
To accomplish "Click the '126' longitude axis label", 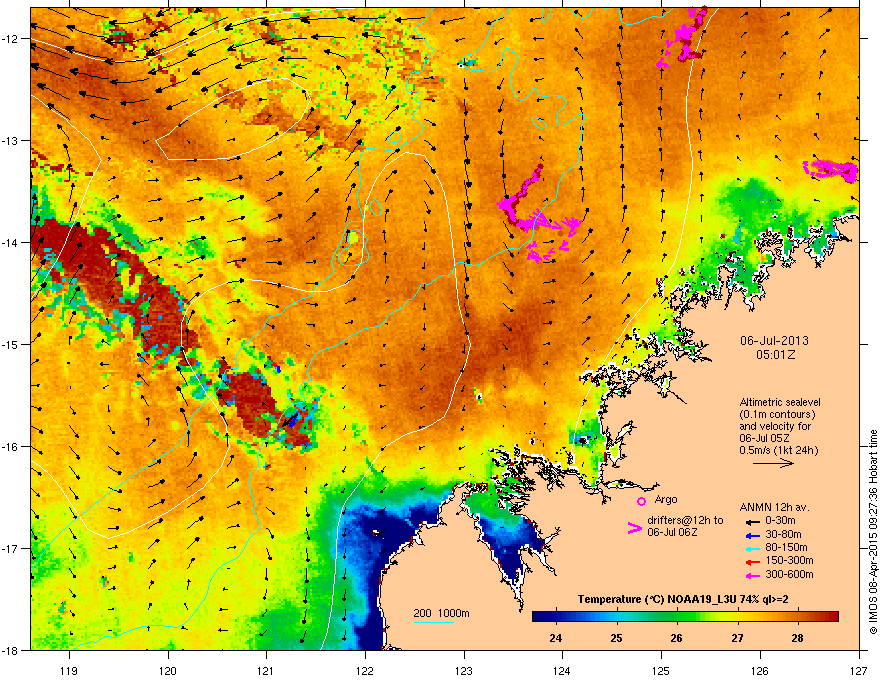I will click(x=760, y=670).
